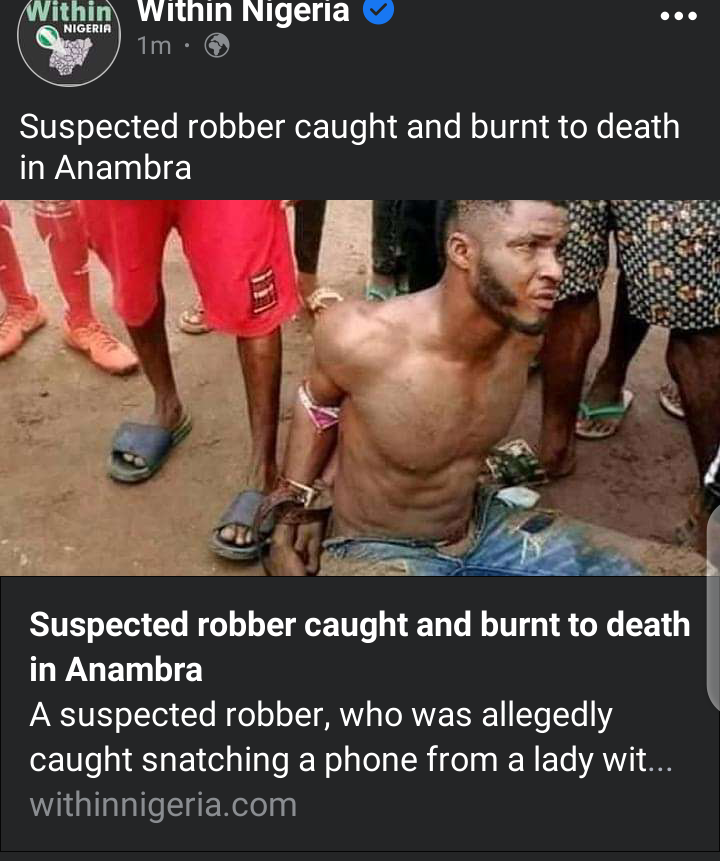
Task: Open the Within Nigeria page name
Action: 243,11
